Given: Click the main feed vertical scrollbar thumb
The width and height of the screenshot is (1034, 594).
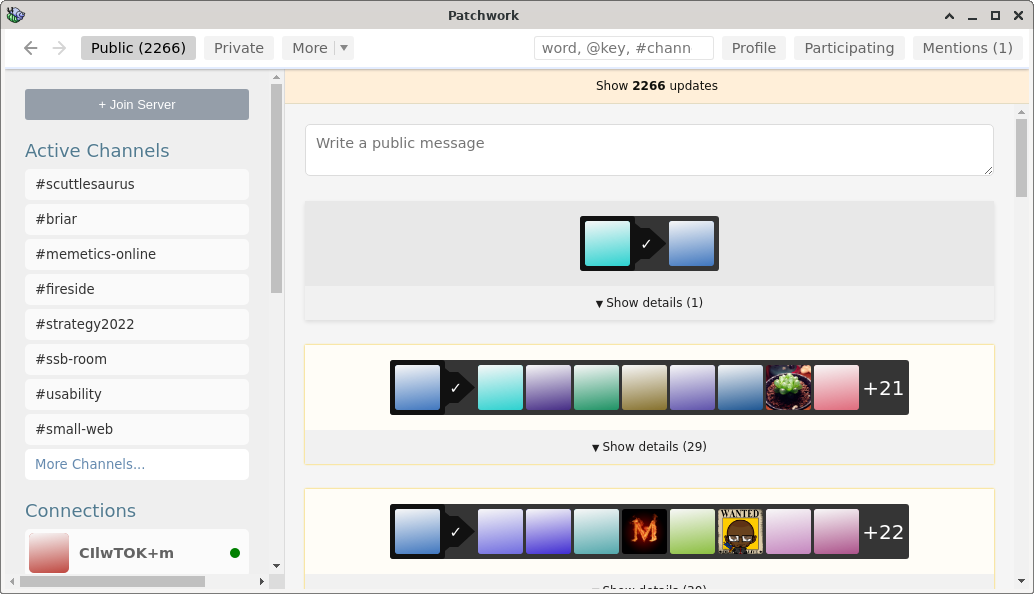Looking at the screenshot, I should coord(1021,158).
